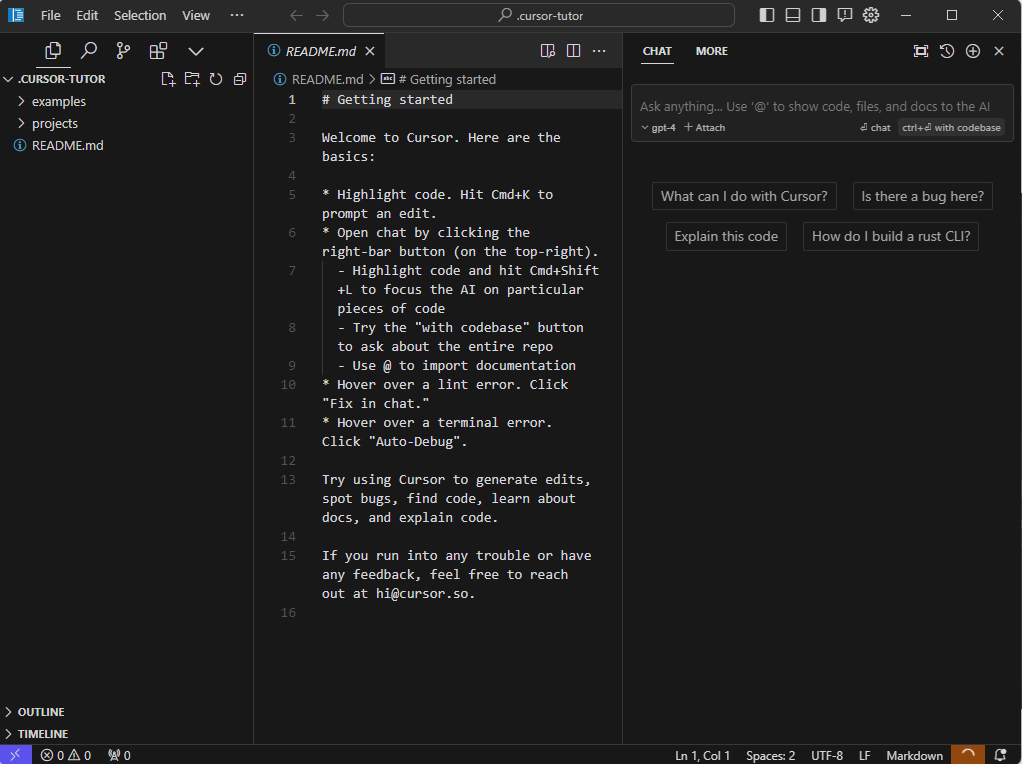This screenshot has height=764, width=1022.
Task: Split the editor right
Action: [574, 51]
